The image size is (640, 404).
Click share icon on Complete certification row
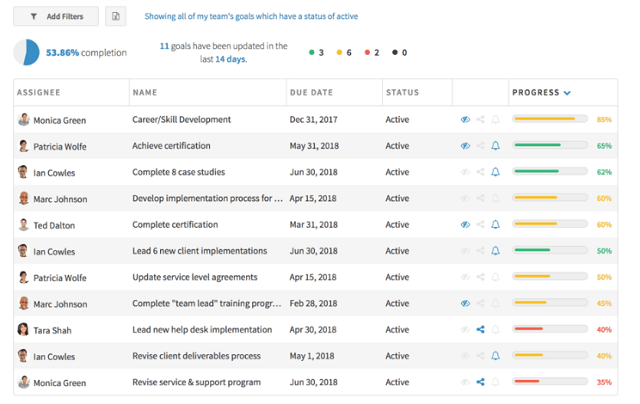click(x=480, y=224)
